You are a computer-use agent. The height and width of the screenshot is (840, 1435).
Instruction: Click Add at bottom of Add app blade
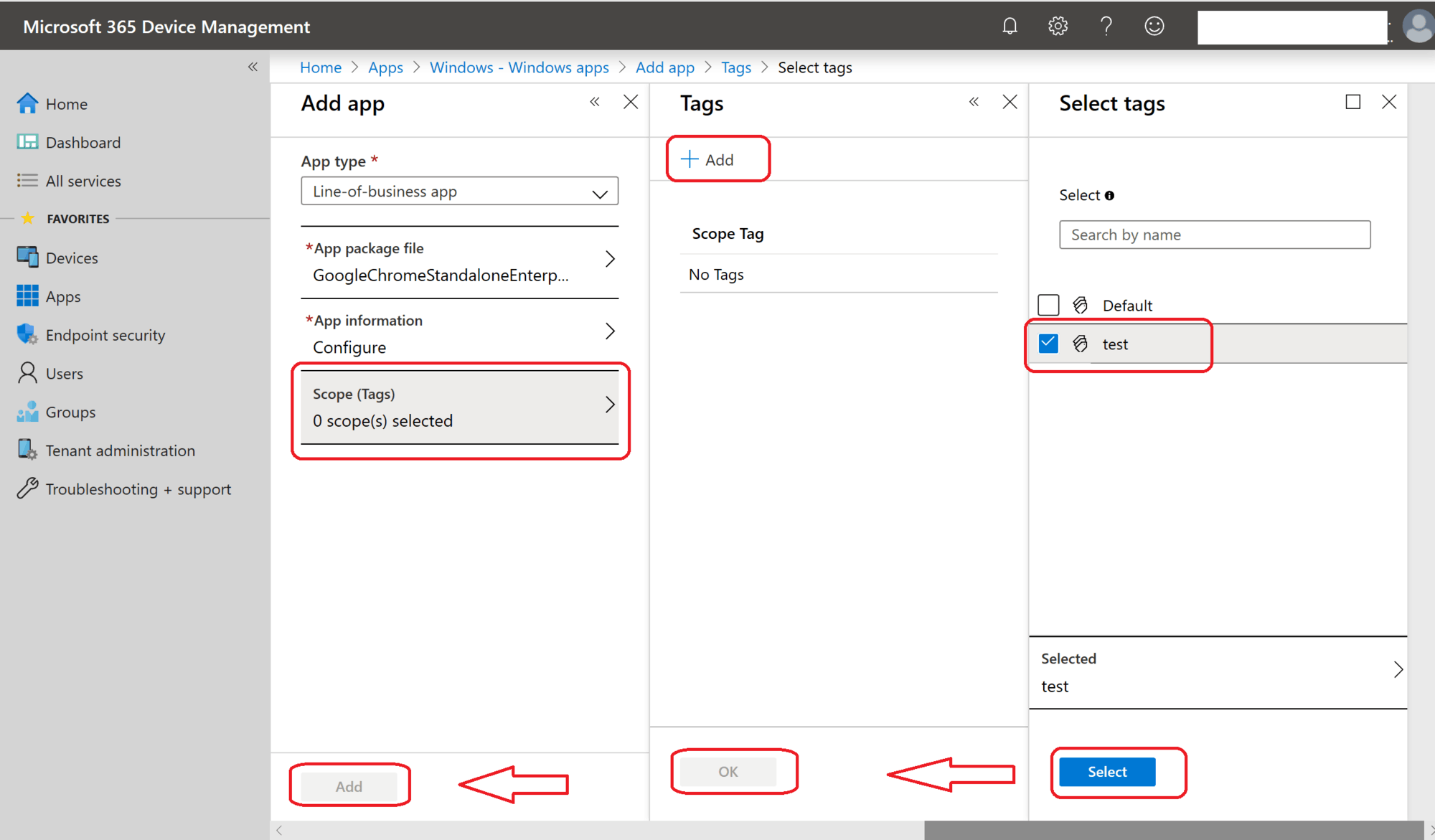(x=349, y=786)
